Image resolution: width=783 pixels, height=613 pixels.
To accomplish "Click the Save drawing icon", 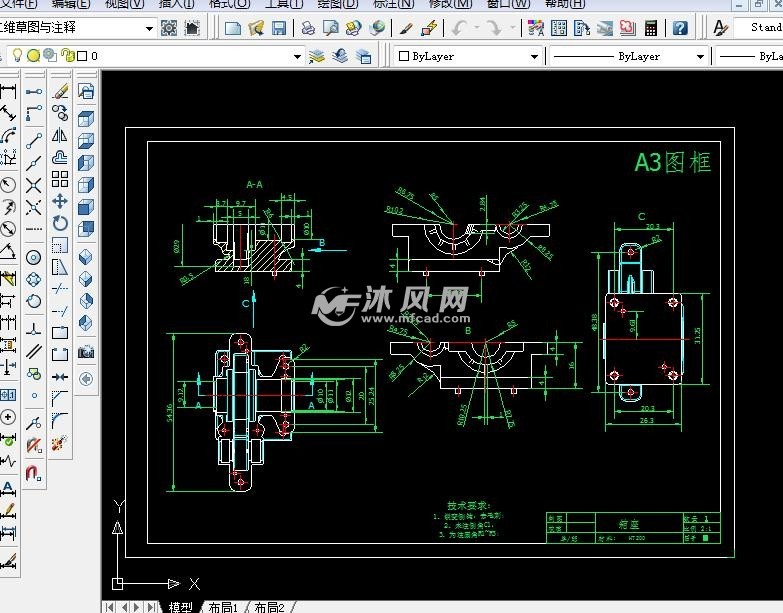I will click(x=278, y=28).
